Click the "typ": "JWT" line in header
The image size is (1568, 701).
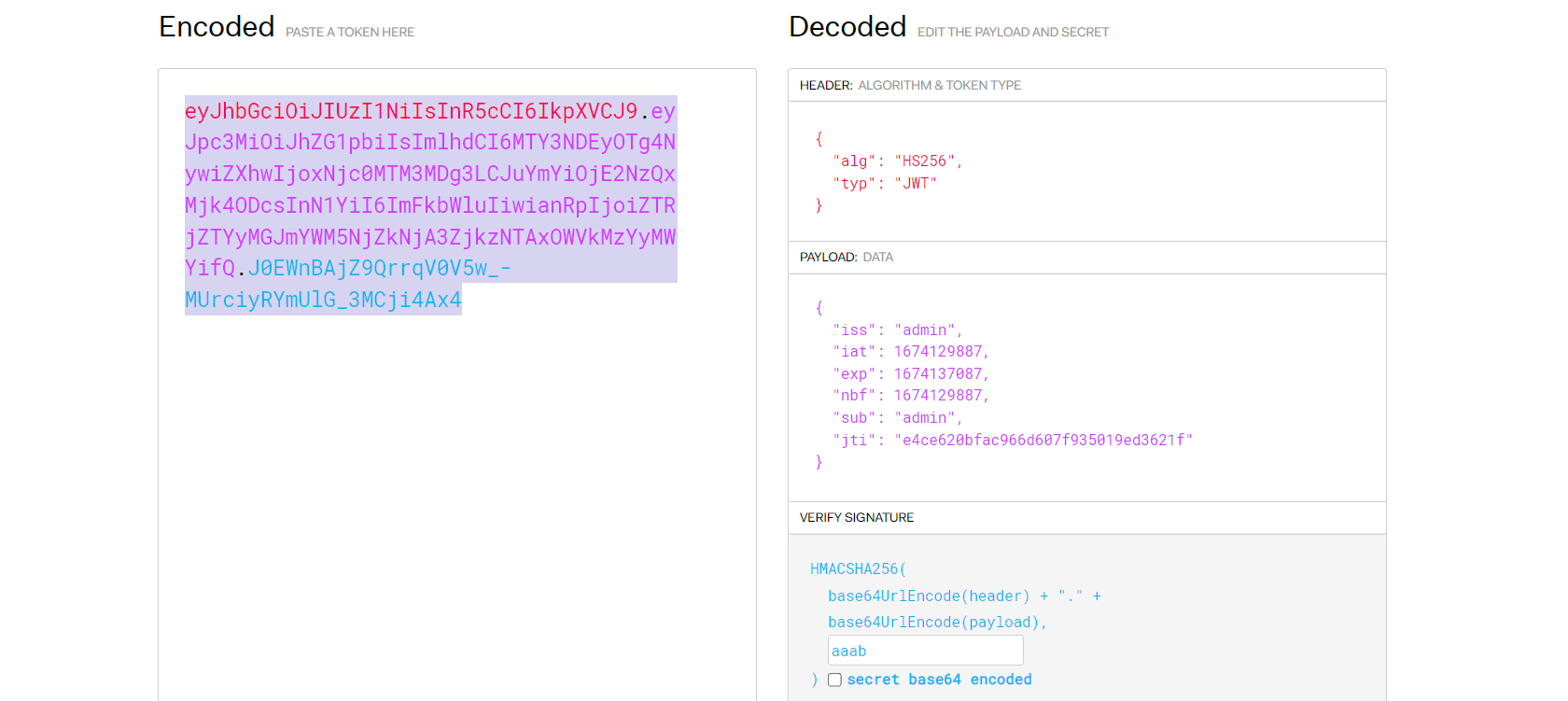(x=883, y=183)
